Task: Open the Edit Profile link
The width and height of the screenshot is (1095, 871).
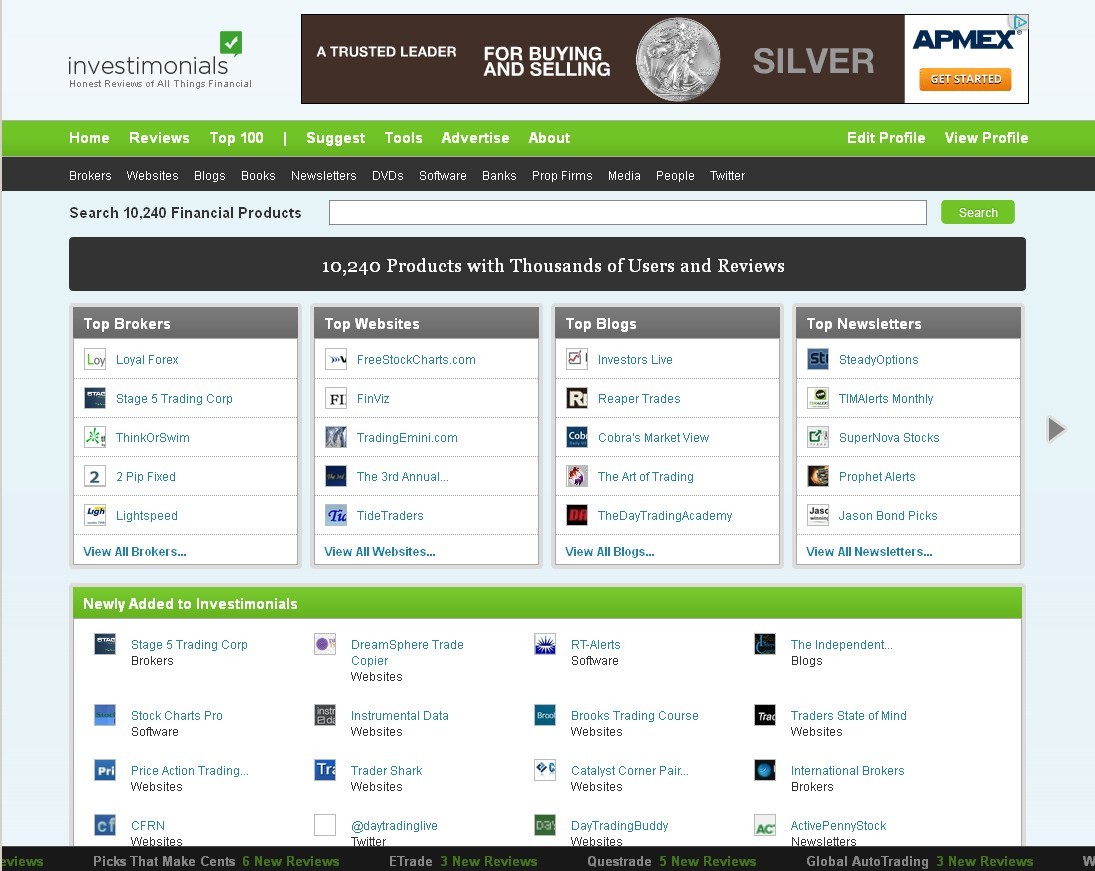Action: coord(886,138)
